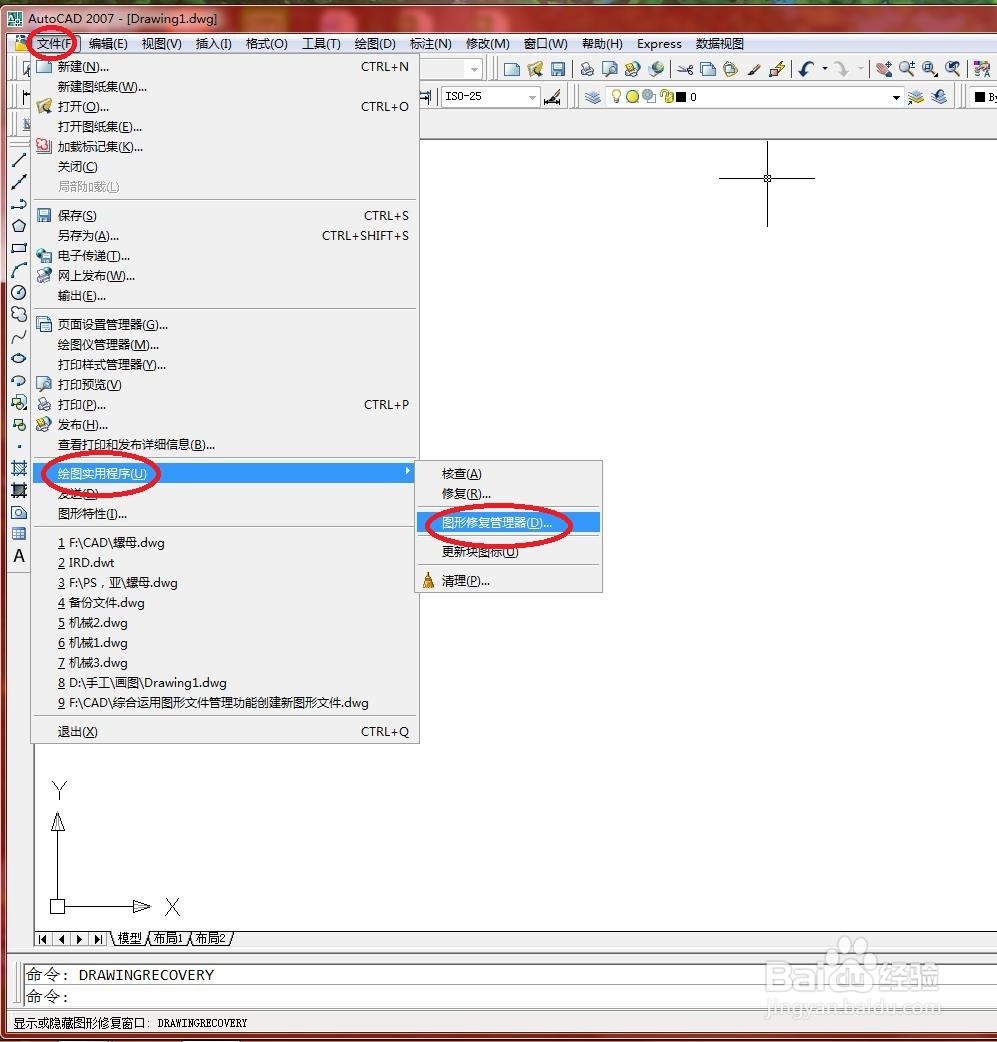Select 清理(P)... in the submenu

pyautogui.click(x=508, y=581)
